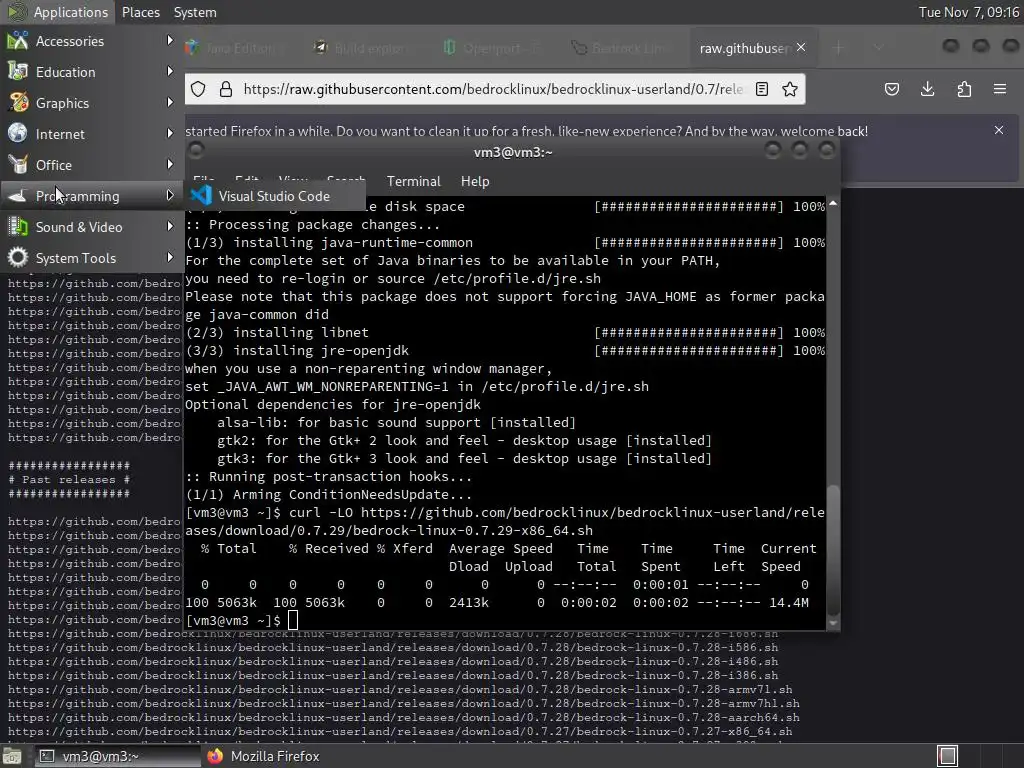Screen dimensions: 1024x768
Task: Click the Sound & Video icon
Action: 18,227
